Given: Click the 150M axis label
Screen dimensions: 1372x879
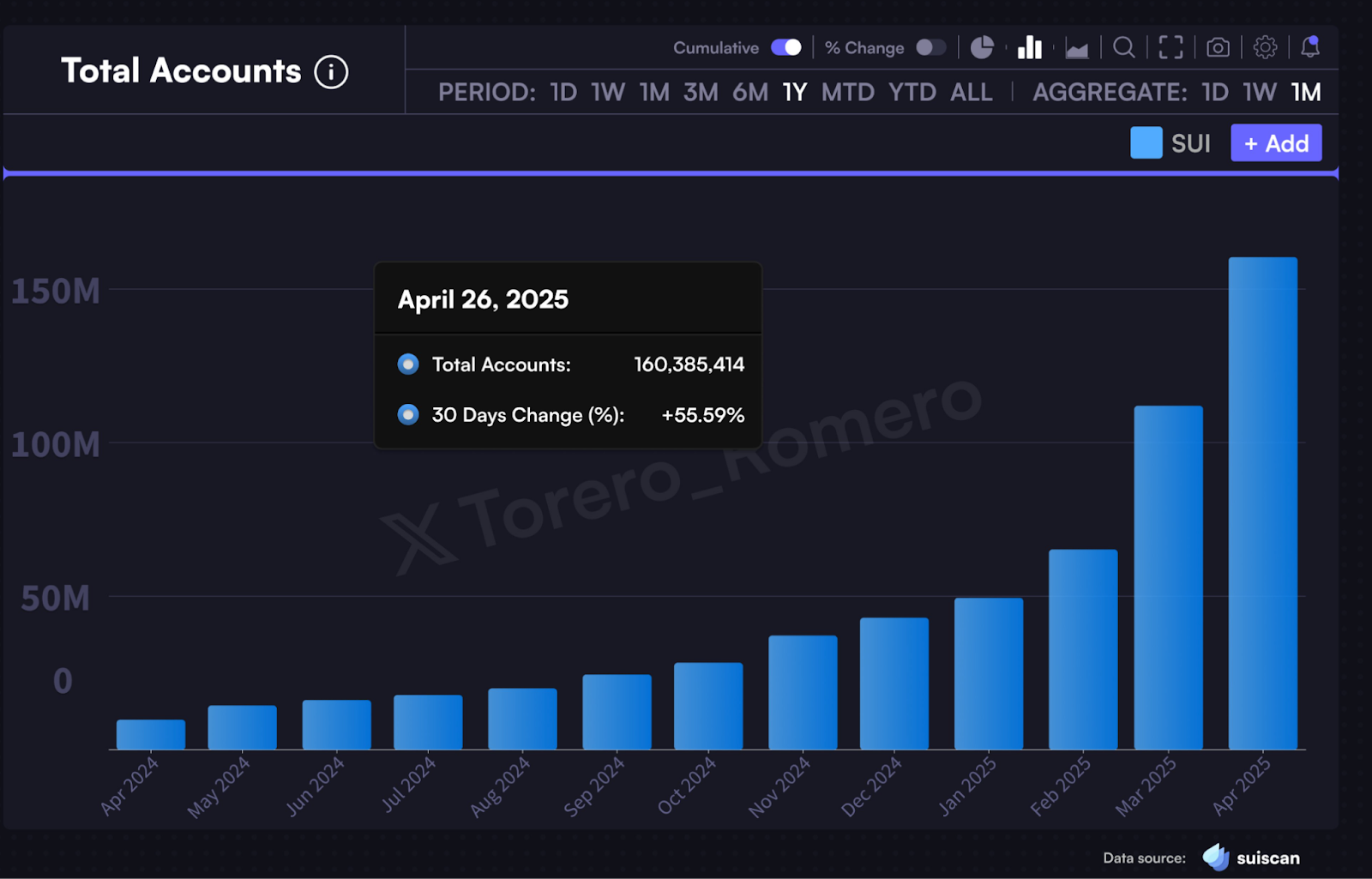Looking at the screenshot, I should 56,292.
